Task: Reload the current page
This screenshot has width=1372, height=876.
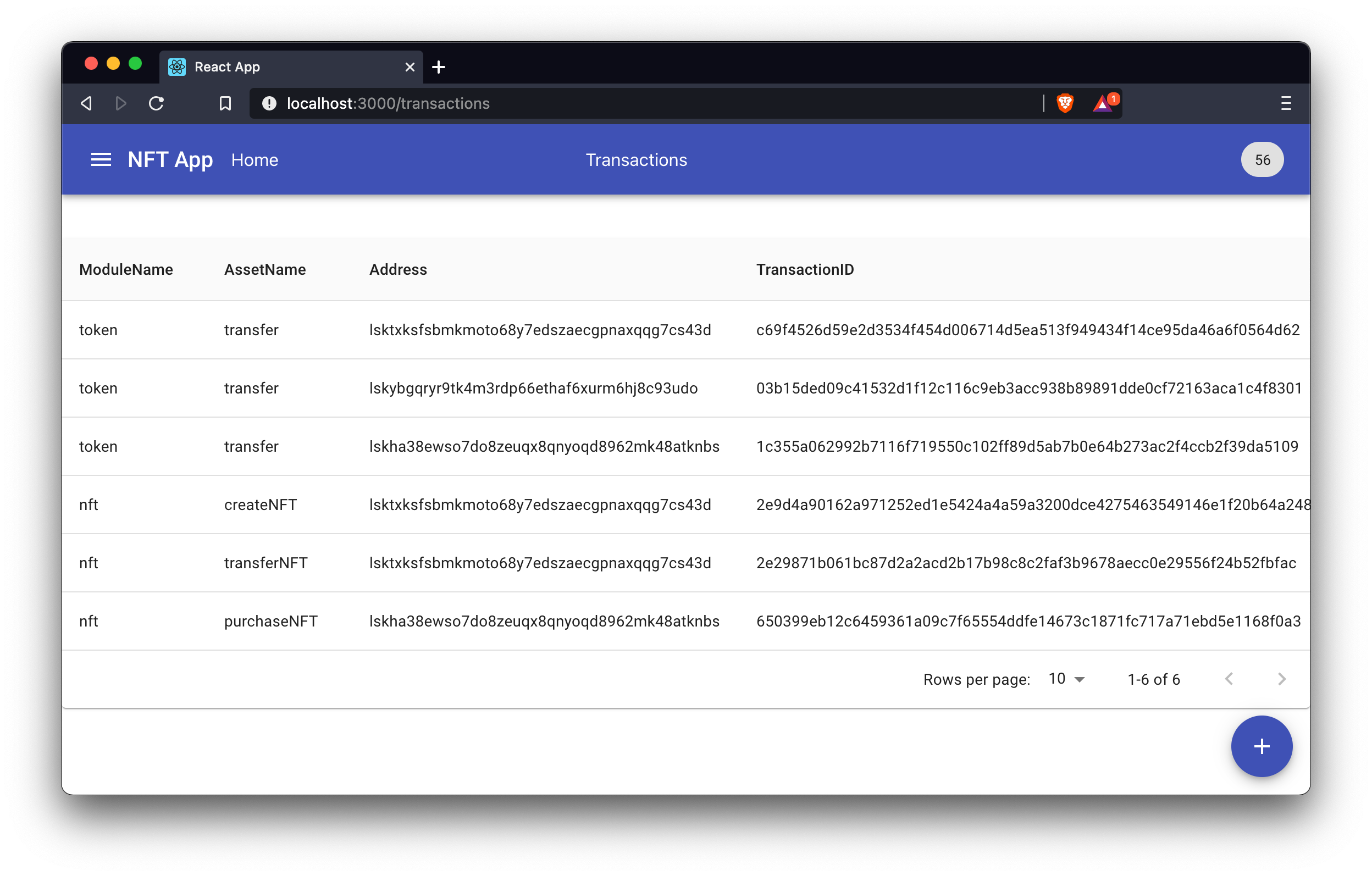Action: coord(157,103)
